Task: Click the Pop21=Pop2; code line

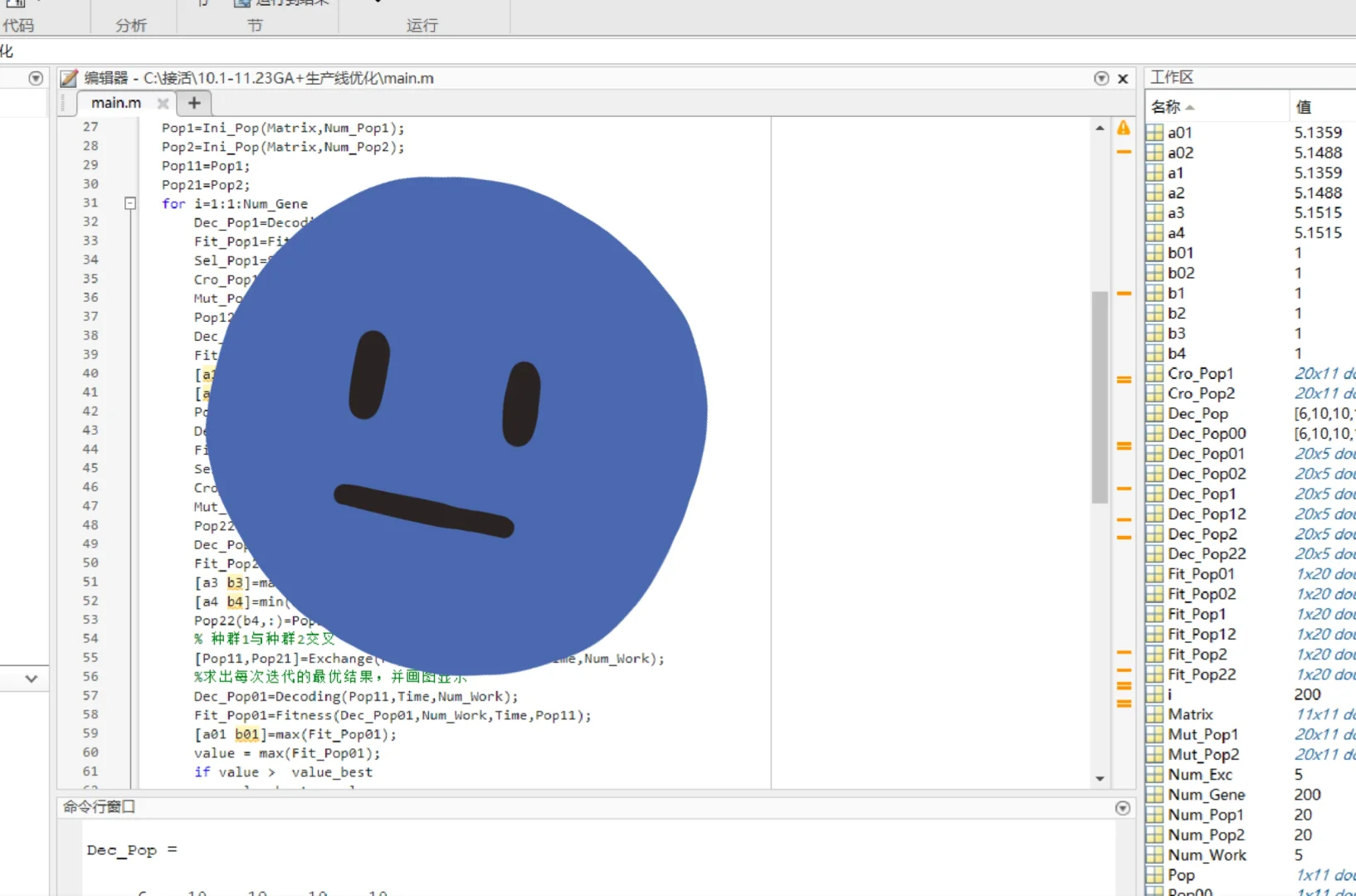Action: (206, 185)
